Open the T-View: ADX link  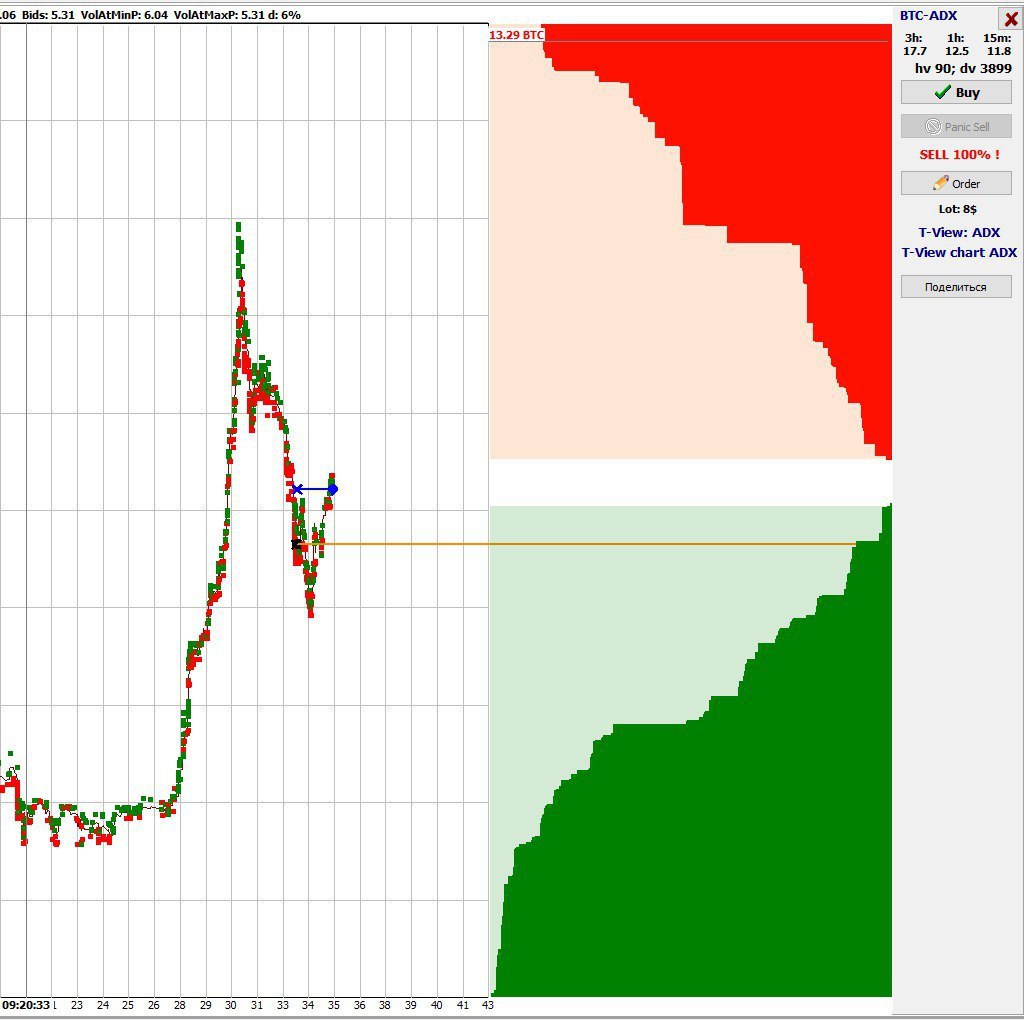click(958, 233)
